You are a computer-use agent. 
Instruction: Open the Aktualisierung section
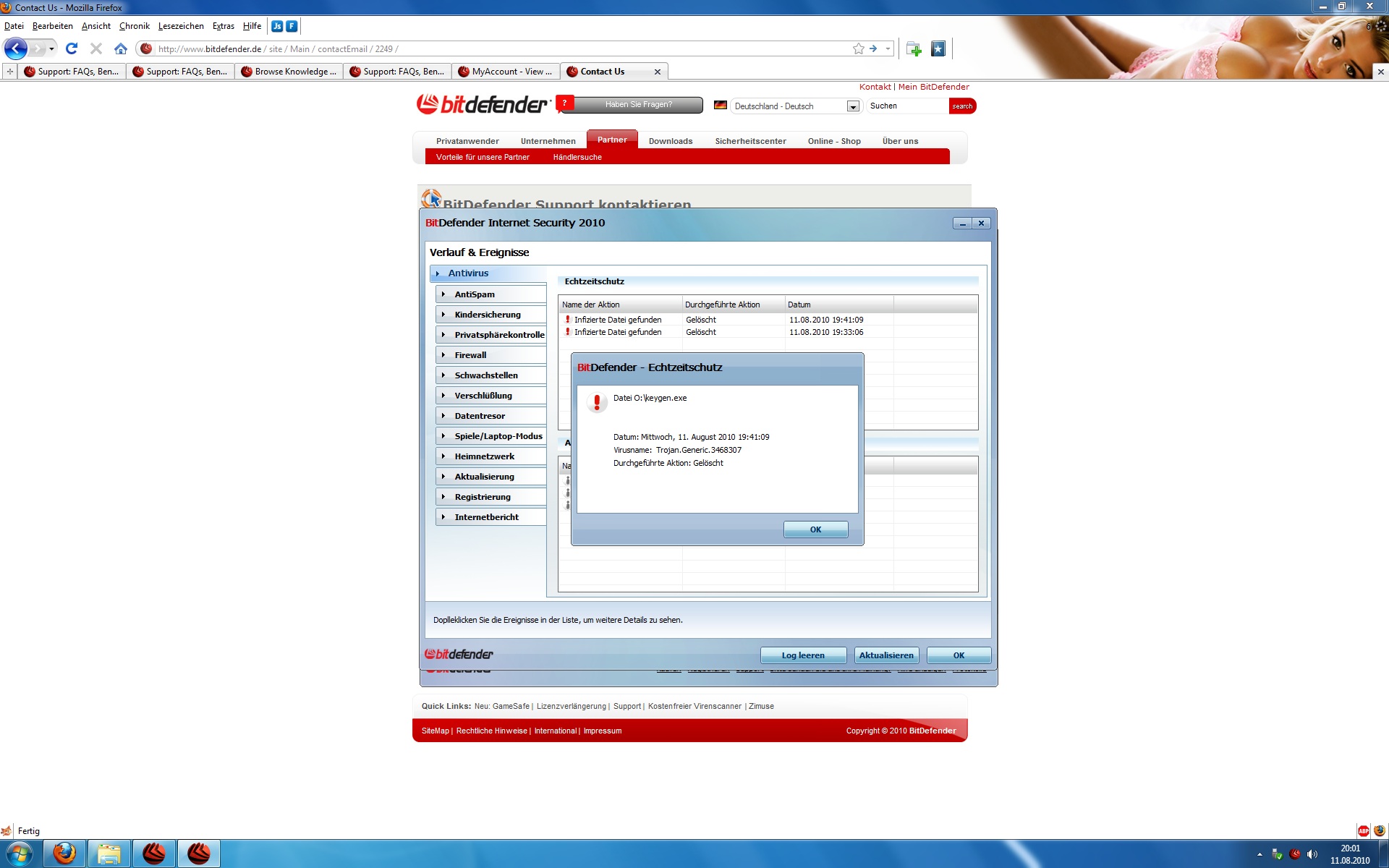[x=491, y=477]
